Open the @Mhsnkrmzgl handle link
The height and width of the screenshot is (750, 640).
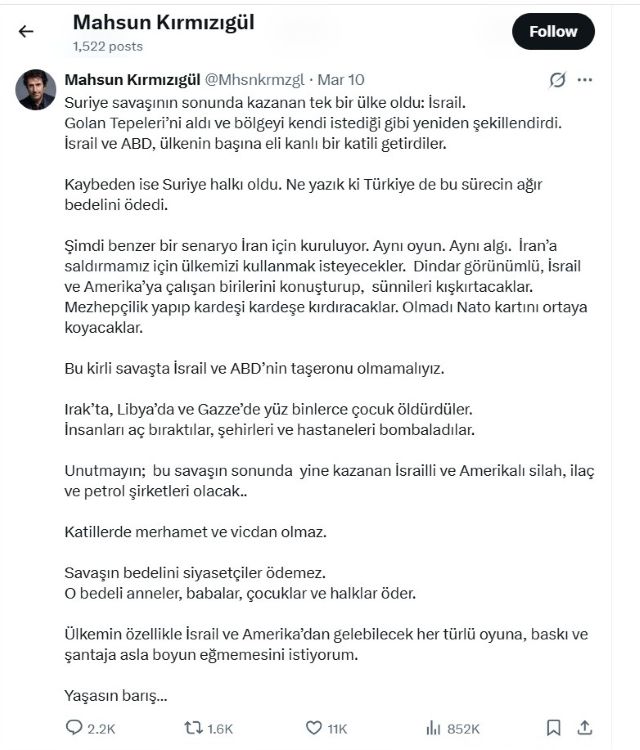(x=254, y=80)
